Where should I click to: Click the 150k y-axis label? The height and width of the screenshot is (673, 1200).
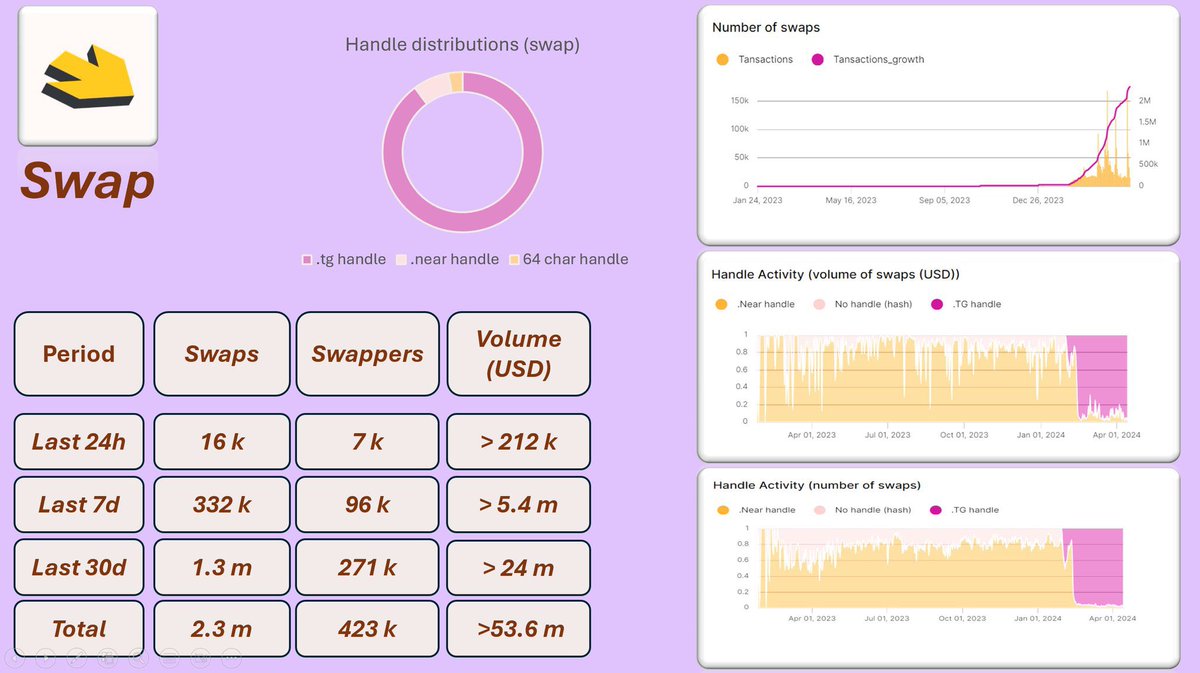click(x=740, y=101)
